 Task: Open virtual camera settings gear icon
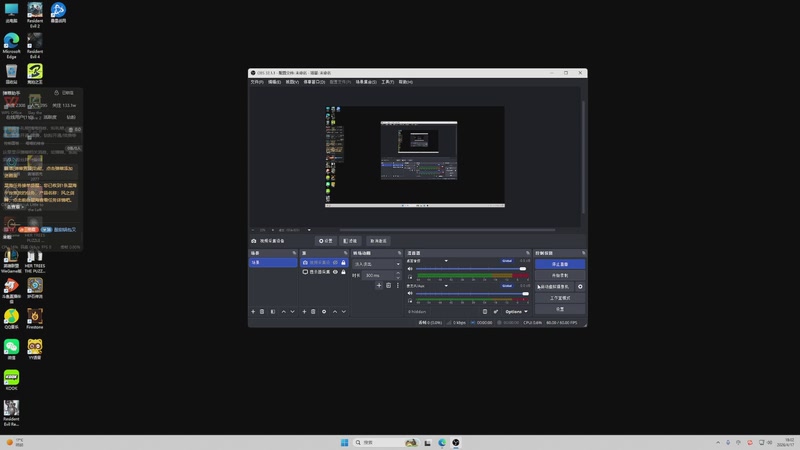pos(580,286)
